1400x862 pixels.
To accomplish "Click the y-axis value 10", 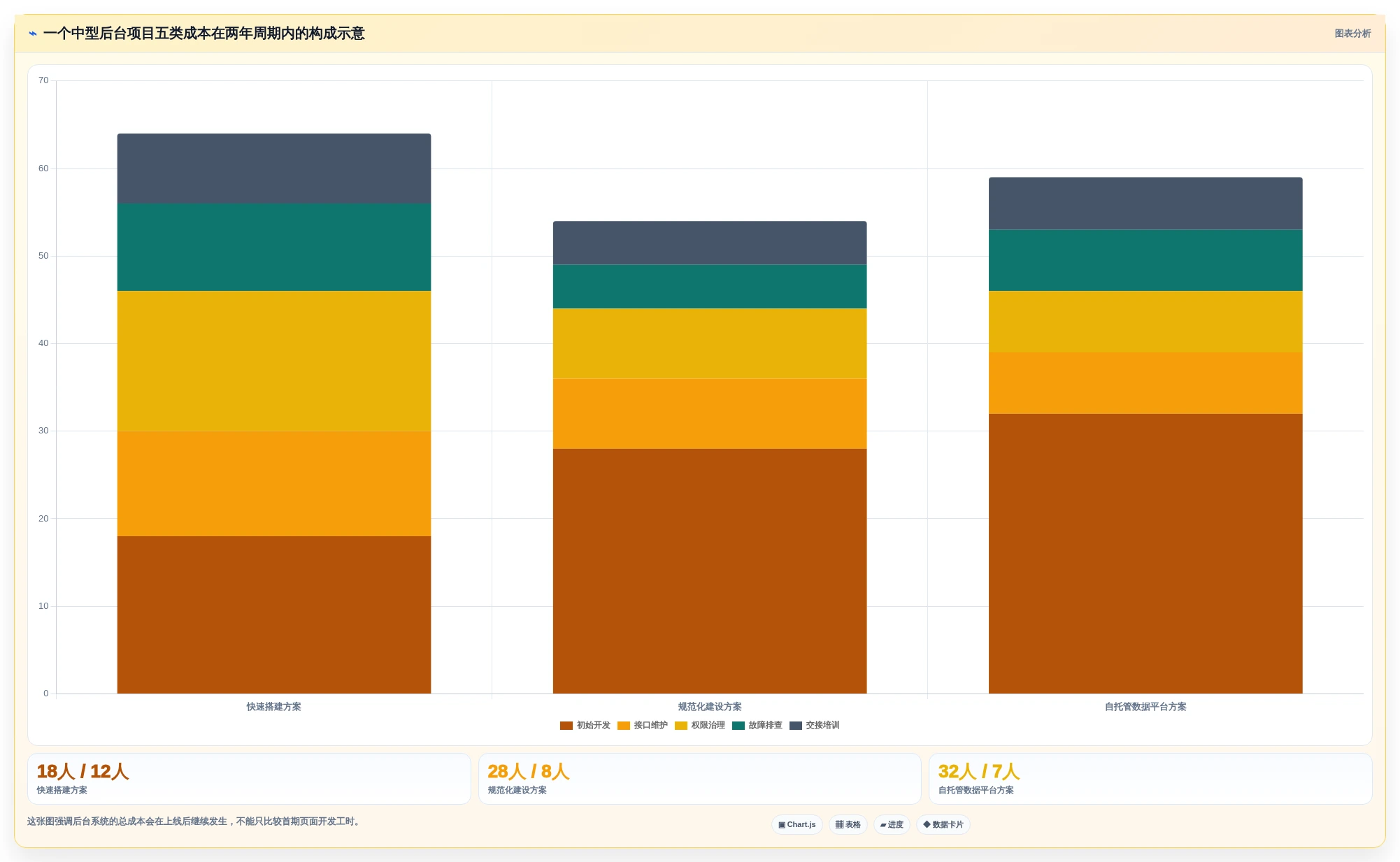I will pos(43,606).
